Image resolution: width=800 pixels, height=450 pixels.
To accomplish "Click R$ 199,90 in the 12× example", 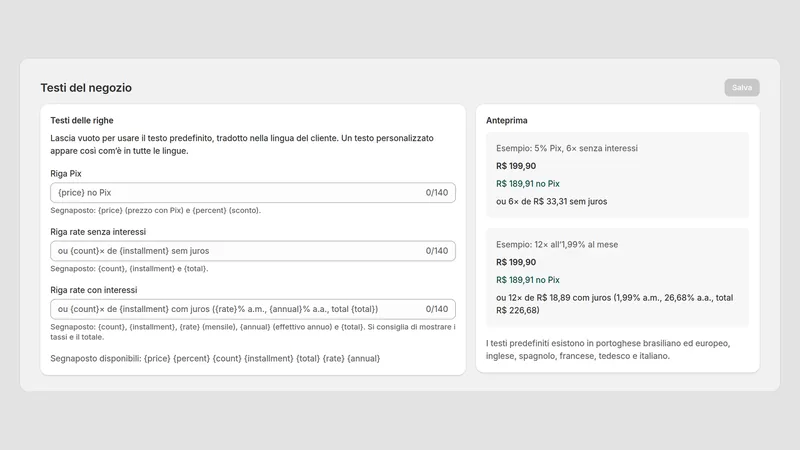I will [x=516, y=262].
